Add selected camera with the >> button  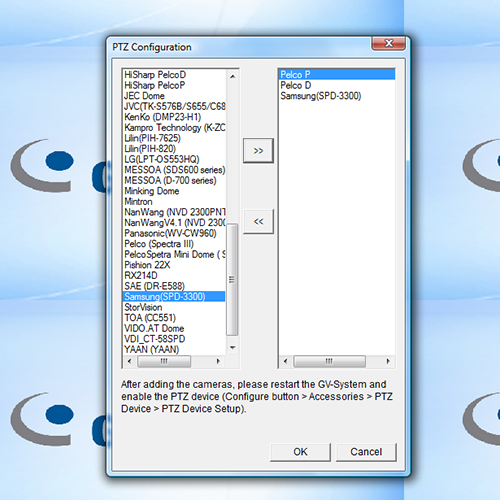coord(258,151)
